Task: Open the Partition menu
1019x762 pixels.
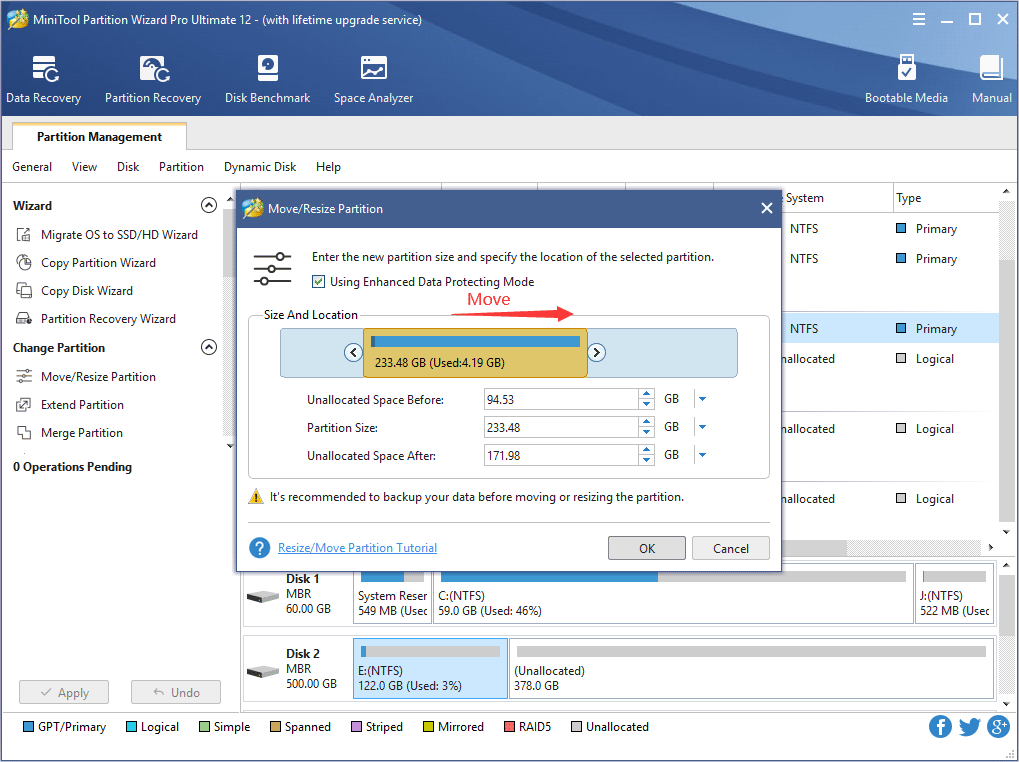Action: [x=181, y=167]
